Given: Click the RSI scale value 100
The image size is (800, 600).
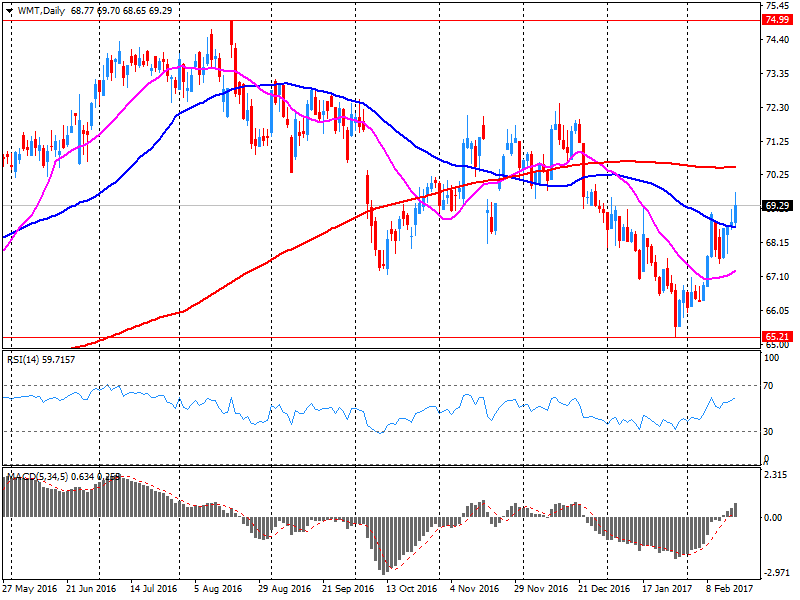Looking at the screenshot, I should click(771, 358).
